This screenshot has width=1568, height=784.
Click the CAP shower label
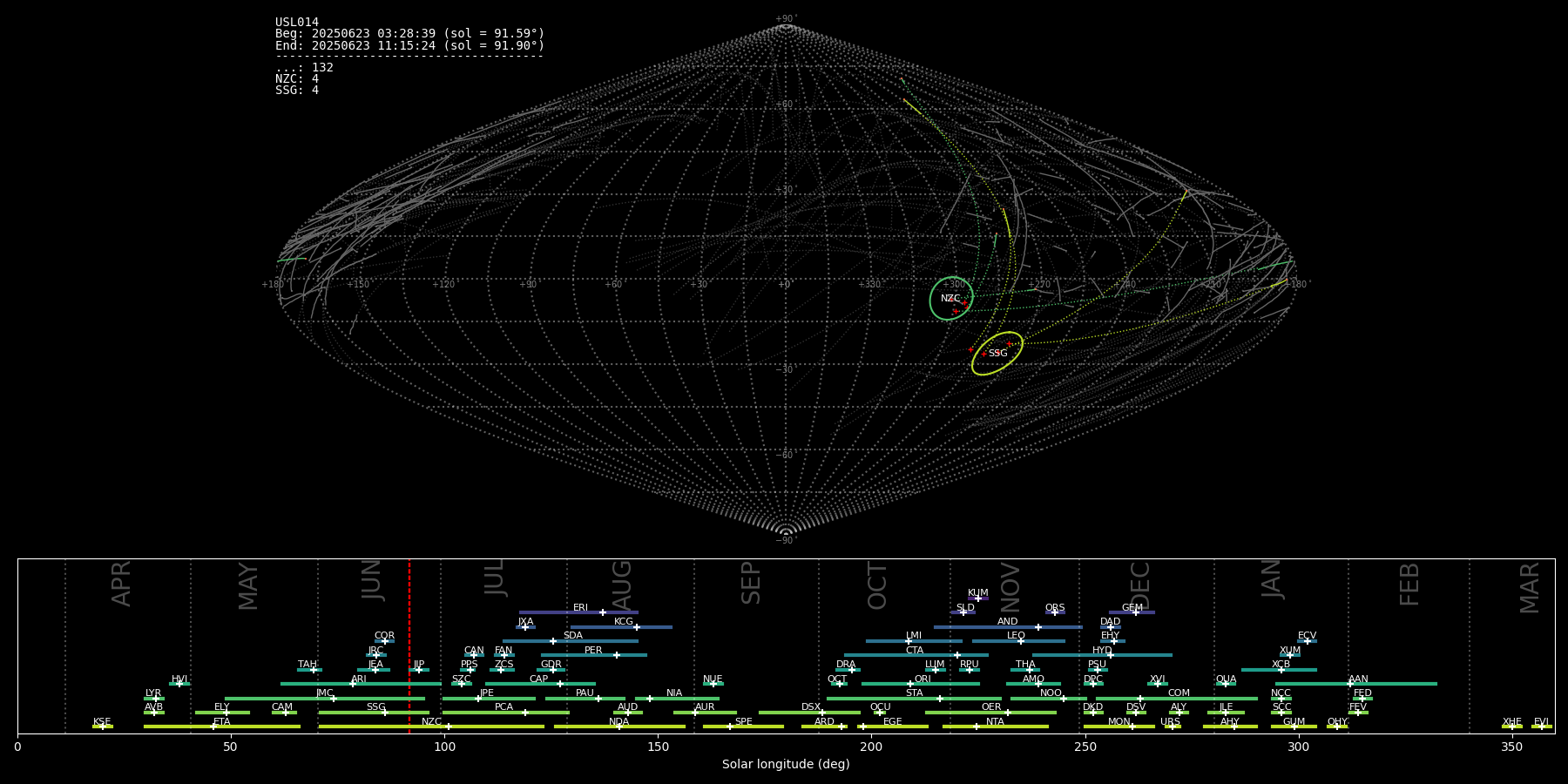538,679
